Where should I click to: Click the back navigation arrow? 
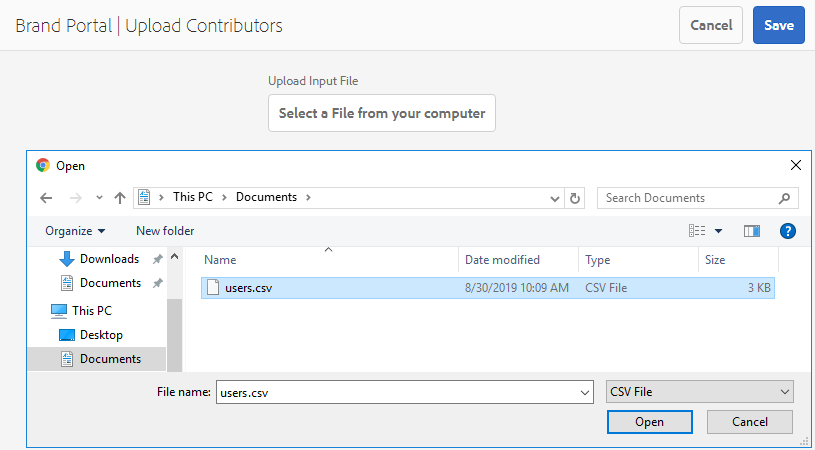pyautogui.click(x=46, y=198)
